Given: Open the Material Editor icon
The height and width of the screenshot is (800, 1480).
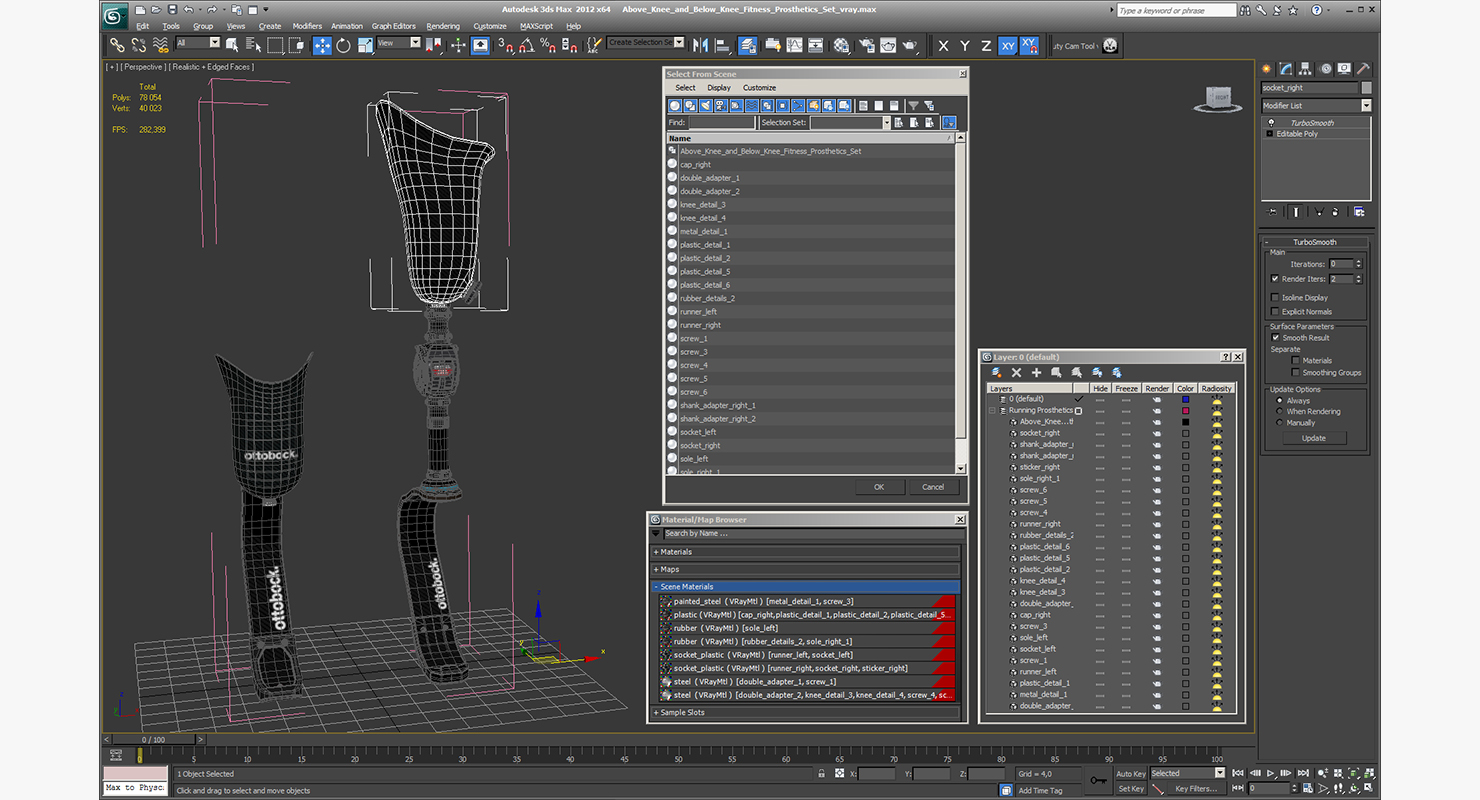Looking at the screenshot, I should (x=841, y=45).
